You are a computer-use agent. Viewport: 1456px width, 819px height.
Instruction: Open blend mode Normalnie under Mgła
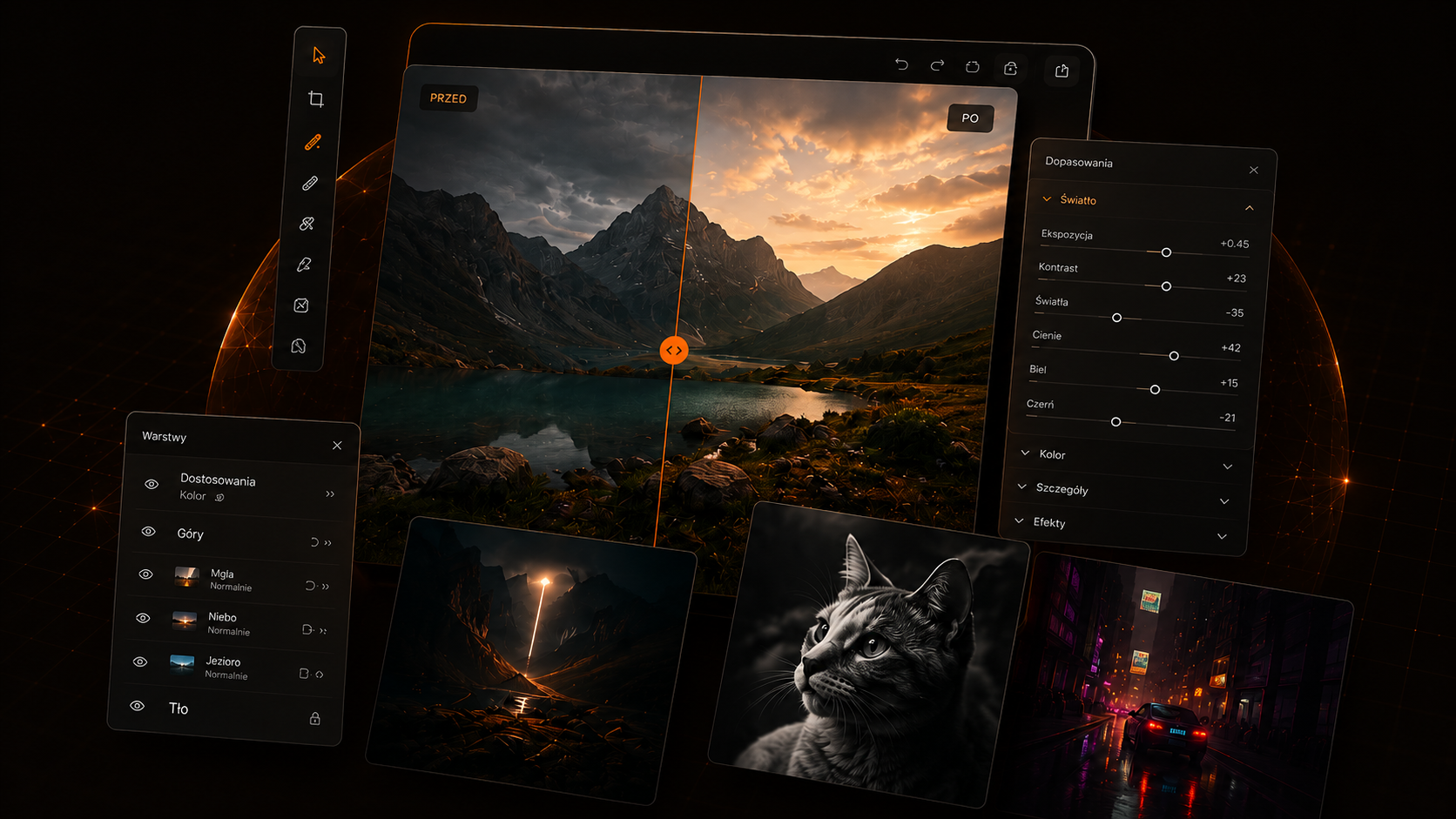231,587
